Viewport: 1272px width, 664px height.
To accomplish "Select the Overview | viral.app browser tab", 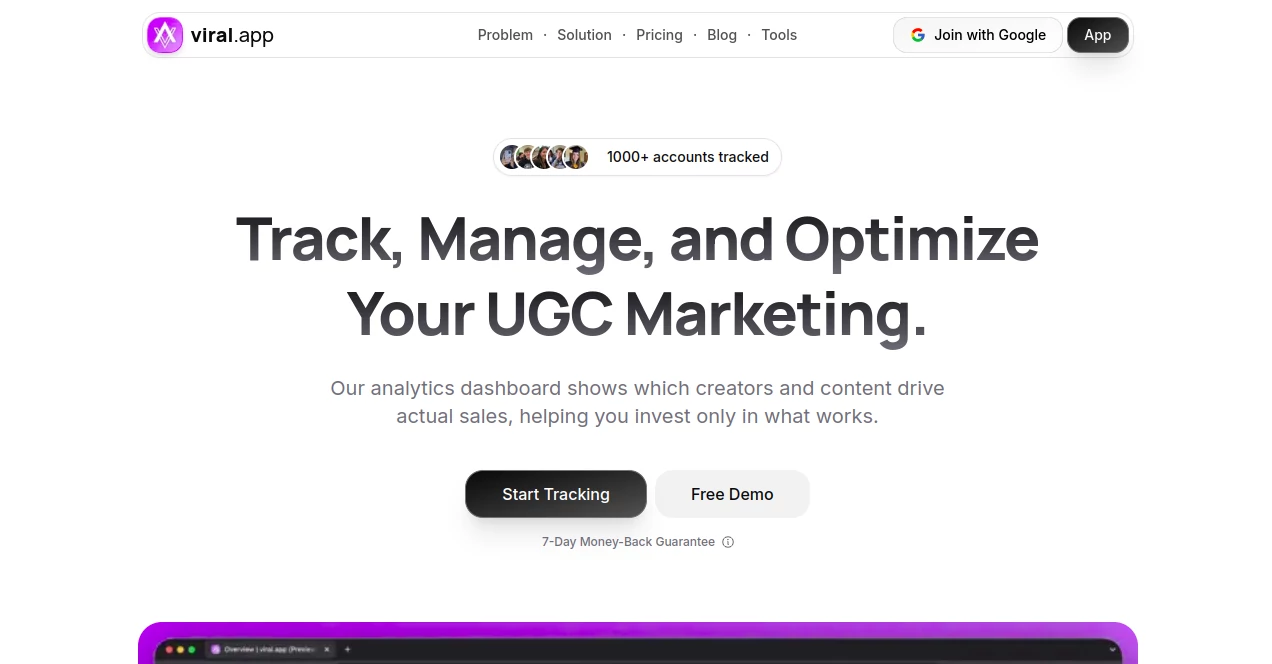I will [268, 650].
